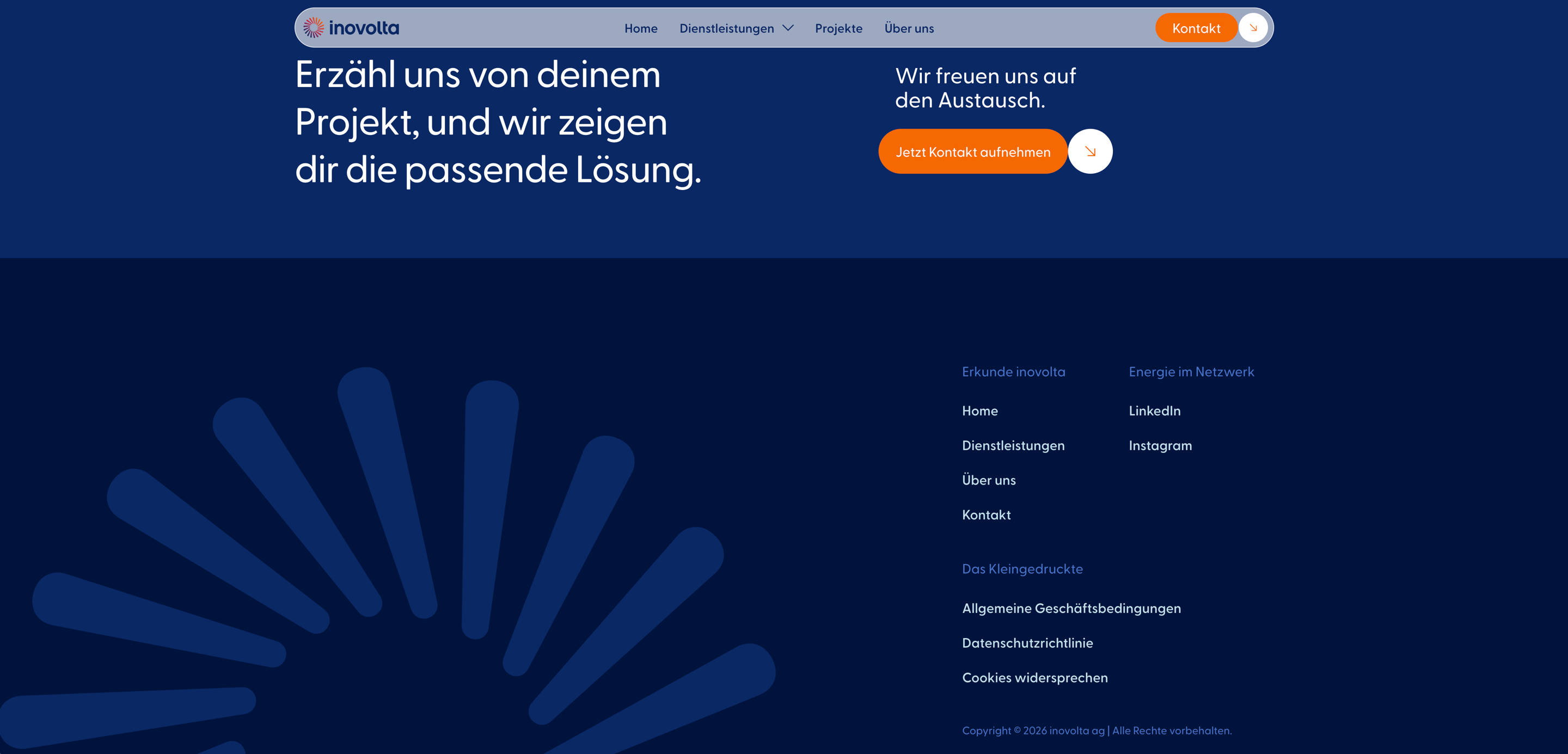Click the white arrow circle beside Jetzt Kontakt aufnehmen
1568x754 pixels.
point(1090,151)
